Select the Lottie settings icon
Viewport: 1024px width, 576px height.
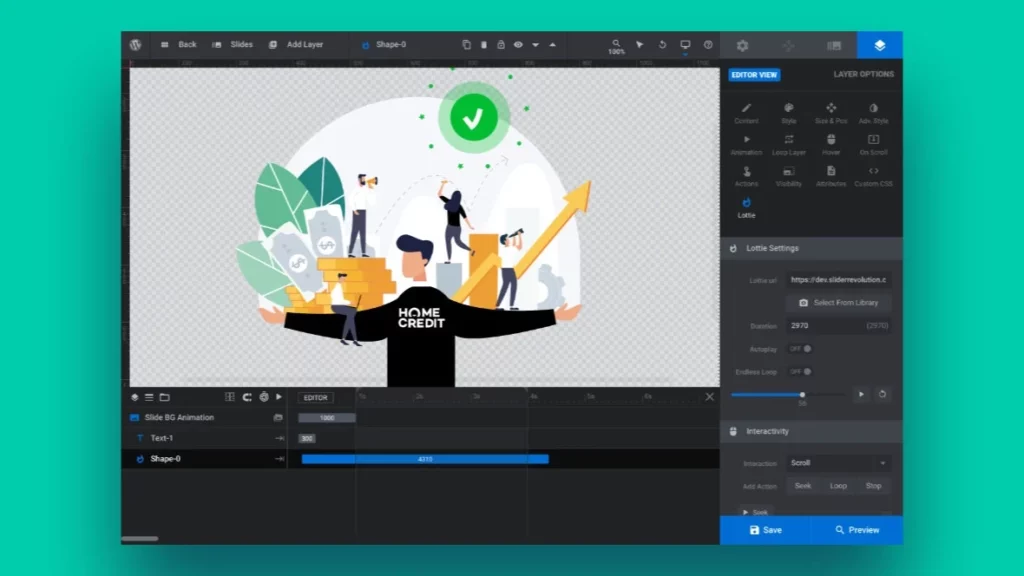point(746,202)
